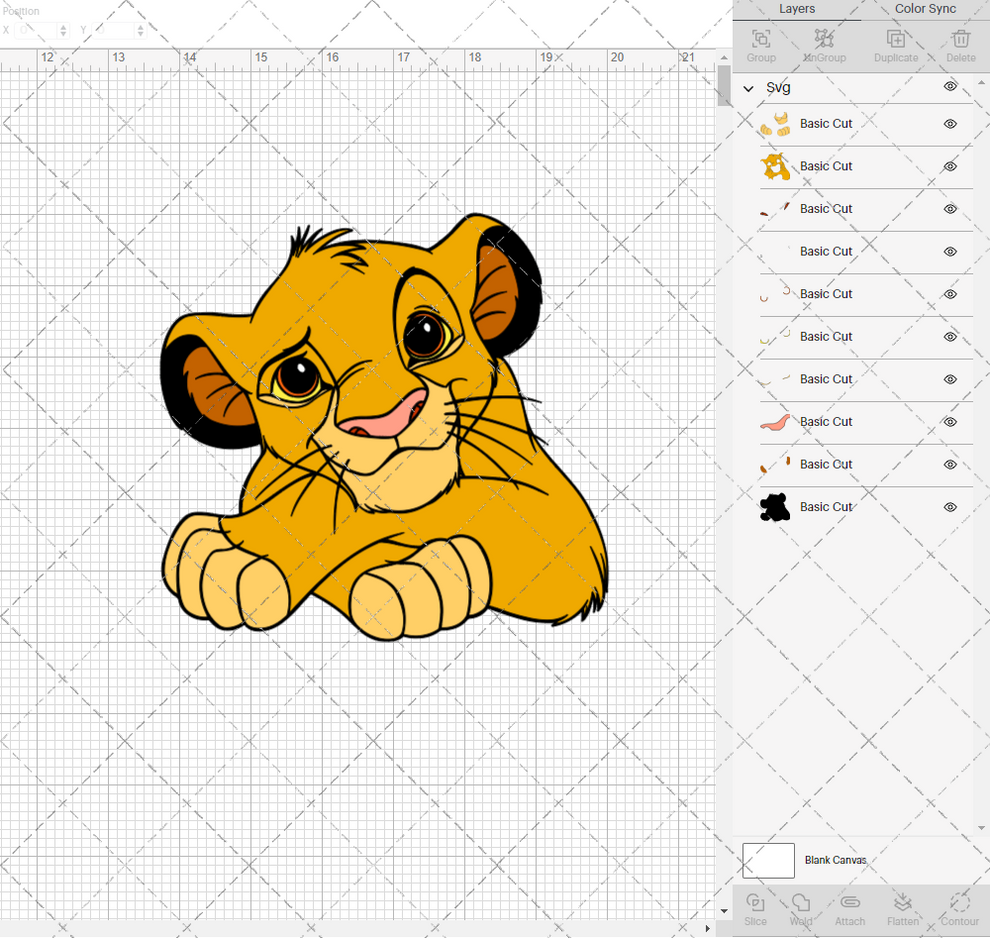The image size is (990, 938).
Task: Click the UnGroup icon
Action: point(824,45)
